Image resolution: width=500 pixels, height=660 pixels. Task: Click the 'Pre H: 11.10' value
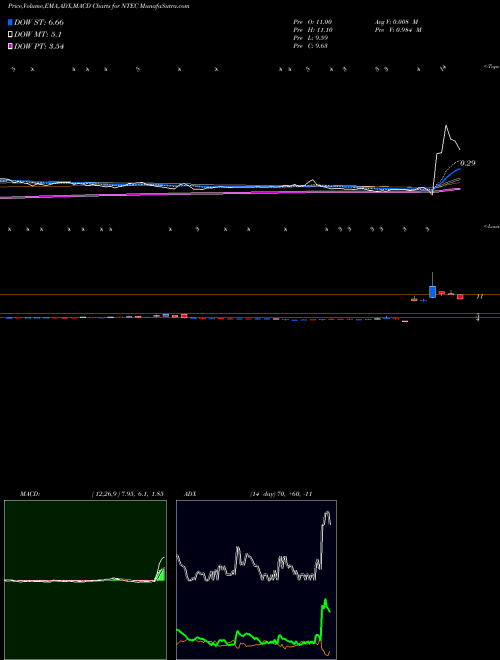tap(313, 30)
